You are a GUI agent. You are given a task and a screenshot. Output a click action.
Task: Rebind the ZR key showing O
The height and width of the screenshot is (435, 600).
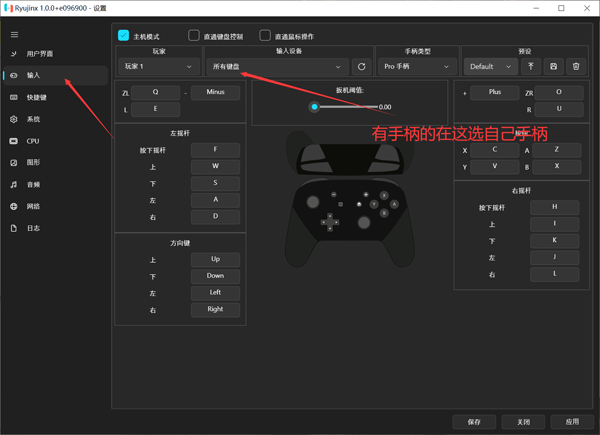pyautogui.click(x=559, y=93)
